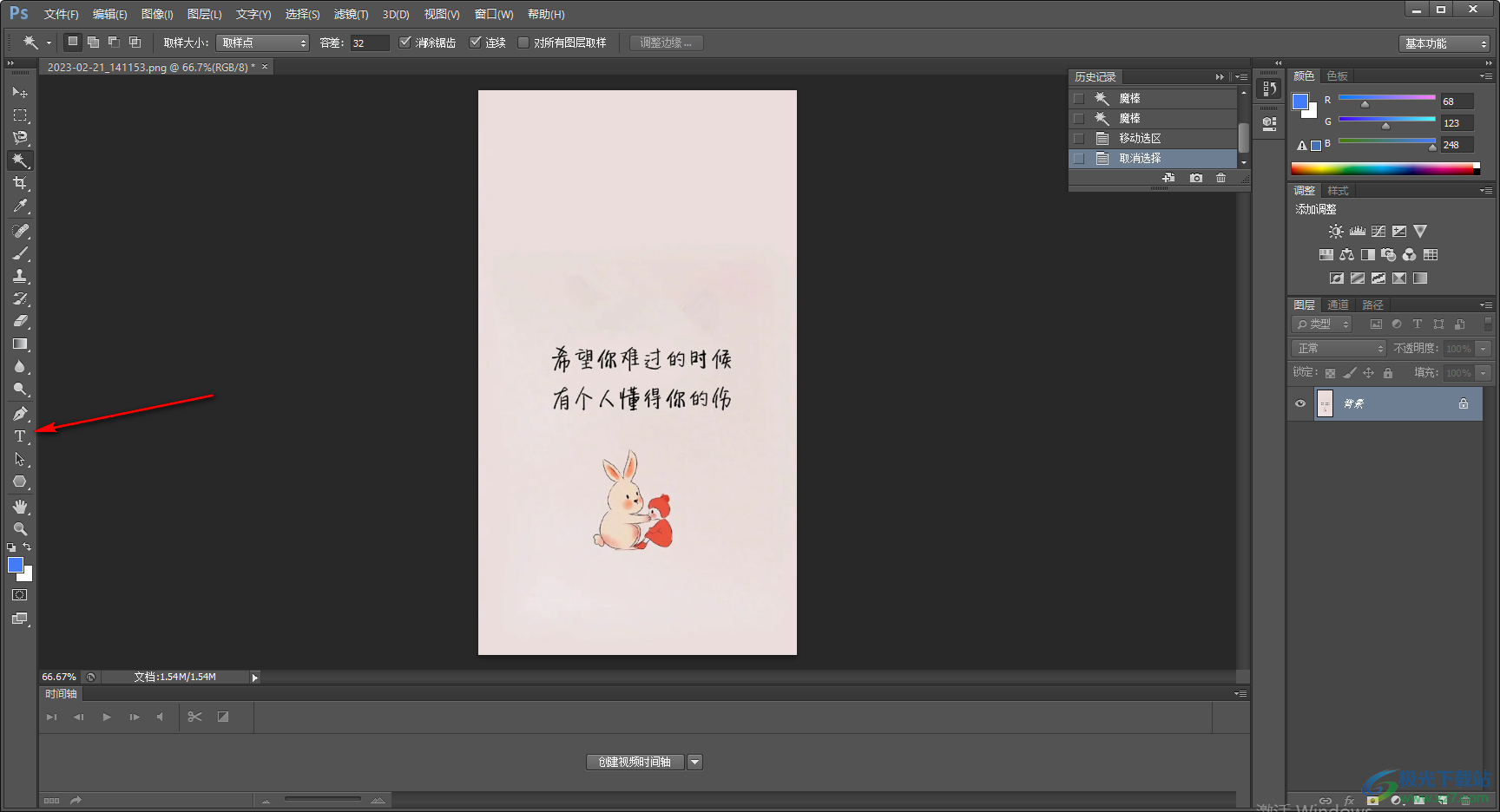Open tool preset picker arrow
Viewport: 1500px width, 812px height.
coord(49,43)
